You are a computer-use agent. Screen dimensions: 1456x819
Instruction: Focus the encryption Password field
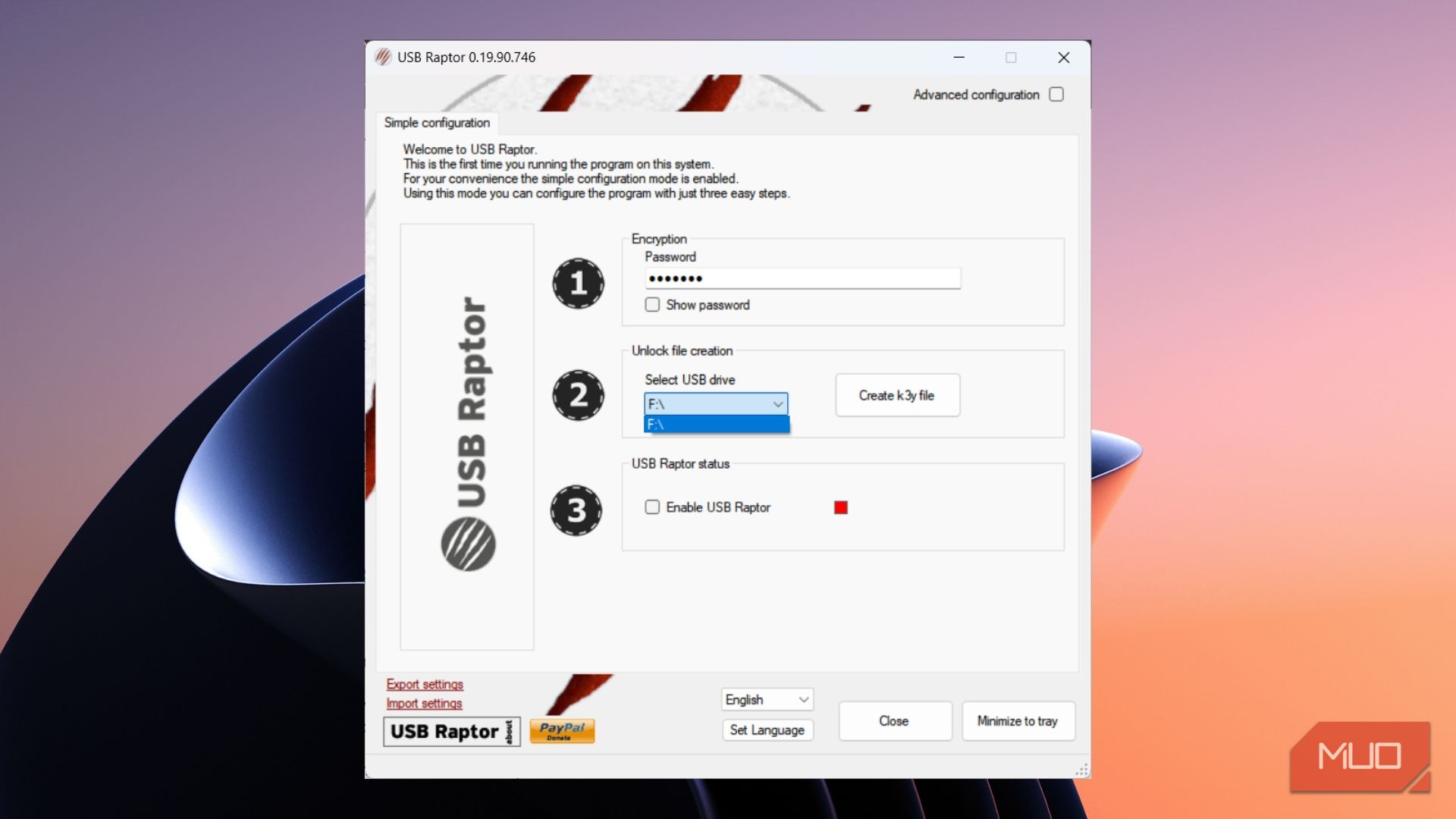803,278
